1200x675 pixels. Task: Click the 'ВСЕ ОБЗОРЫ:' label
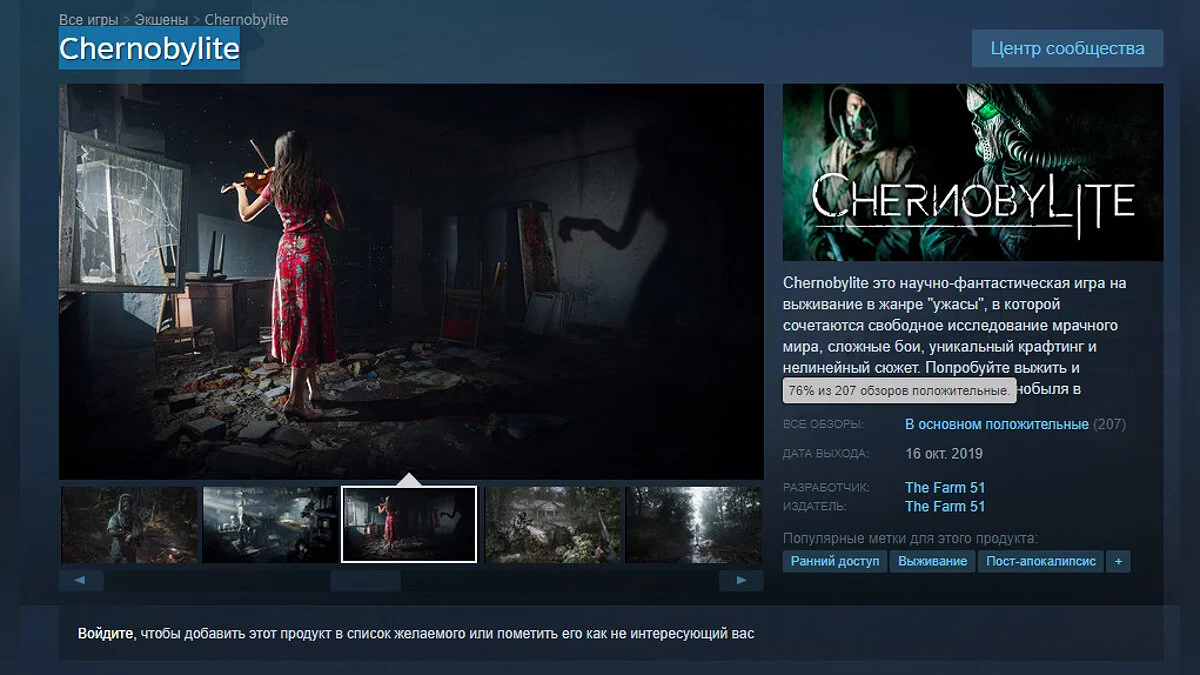pos(823,425)
